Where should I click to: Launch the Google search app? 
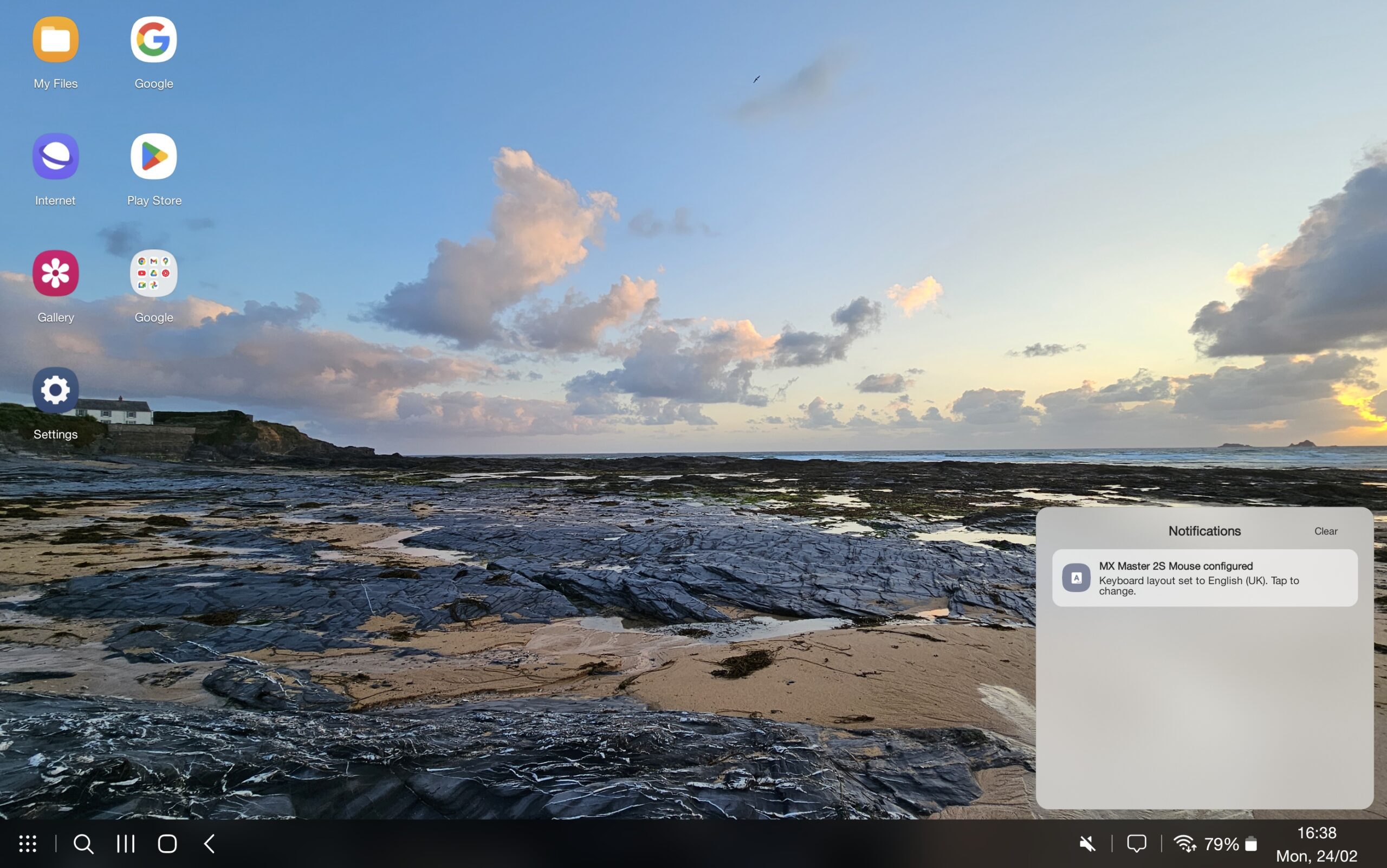153,40
